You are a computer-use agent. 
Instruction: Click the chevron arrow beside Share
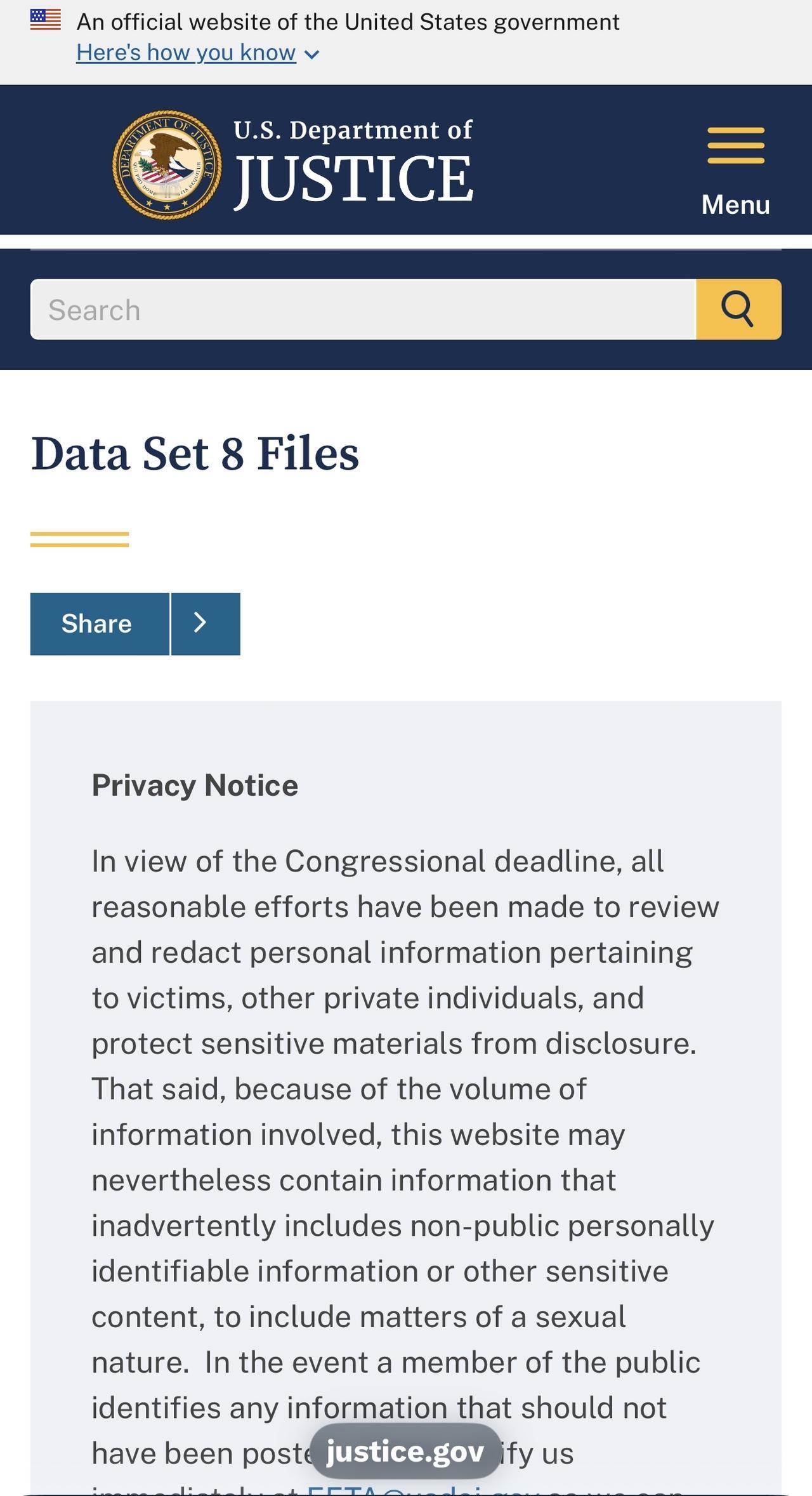point(199,623)
